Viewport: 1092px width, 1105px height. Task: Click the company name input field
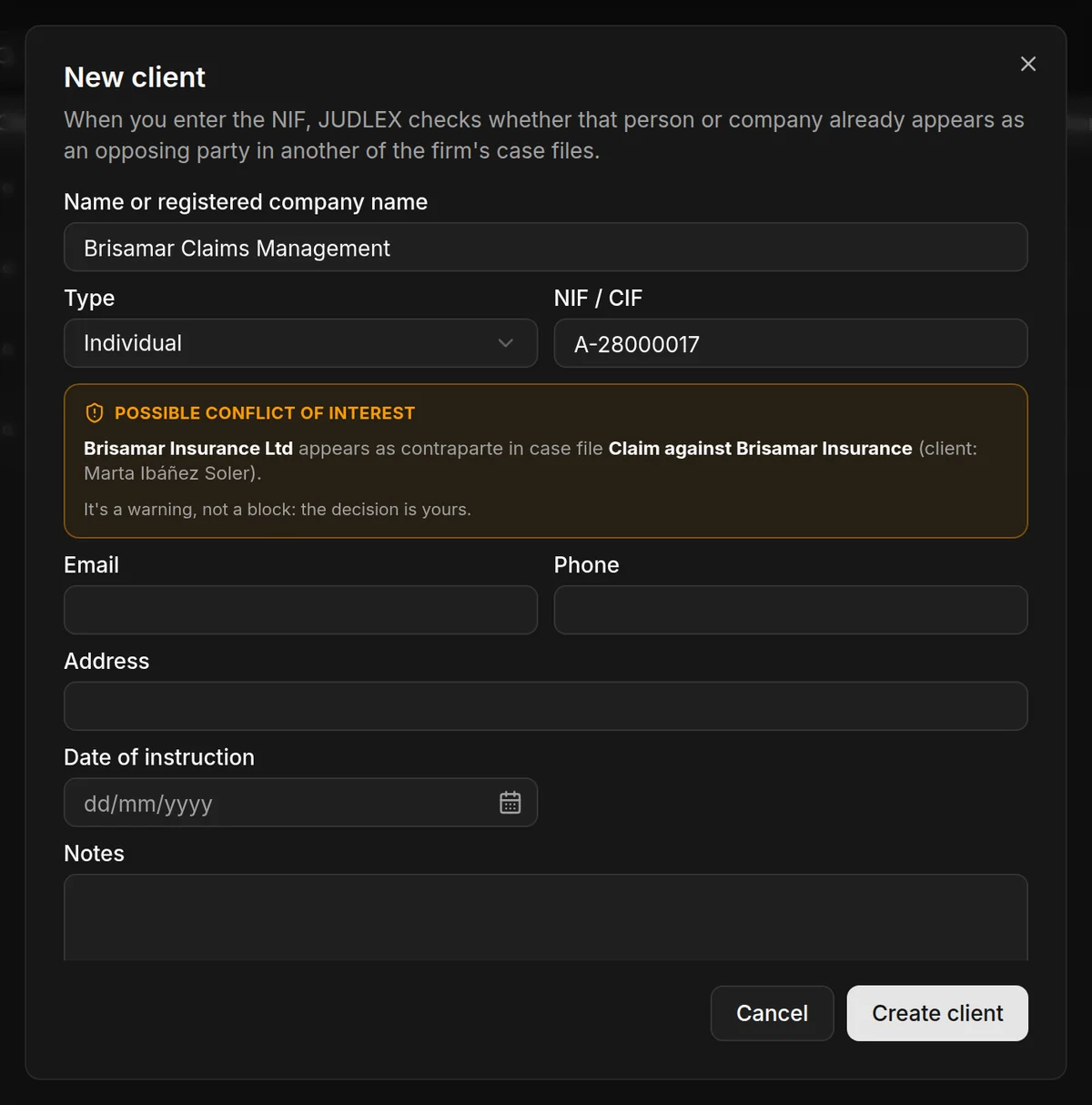[x=546, y=248]
